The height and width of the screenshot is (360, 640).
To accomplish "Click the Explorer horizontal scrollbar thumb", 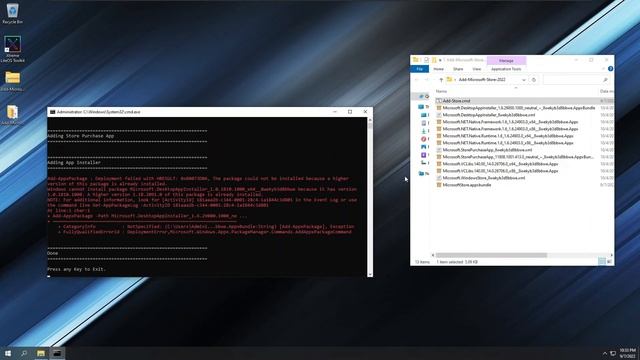I will [x=491, y=255].
